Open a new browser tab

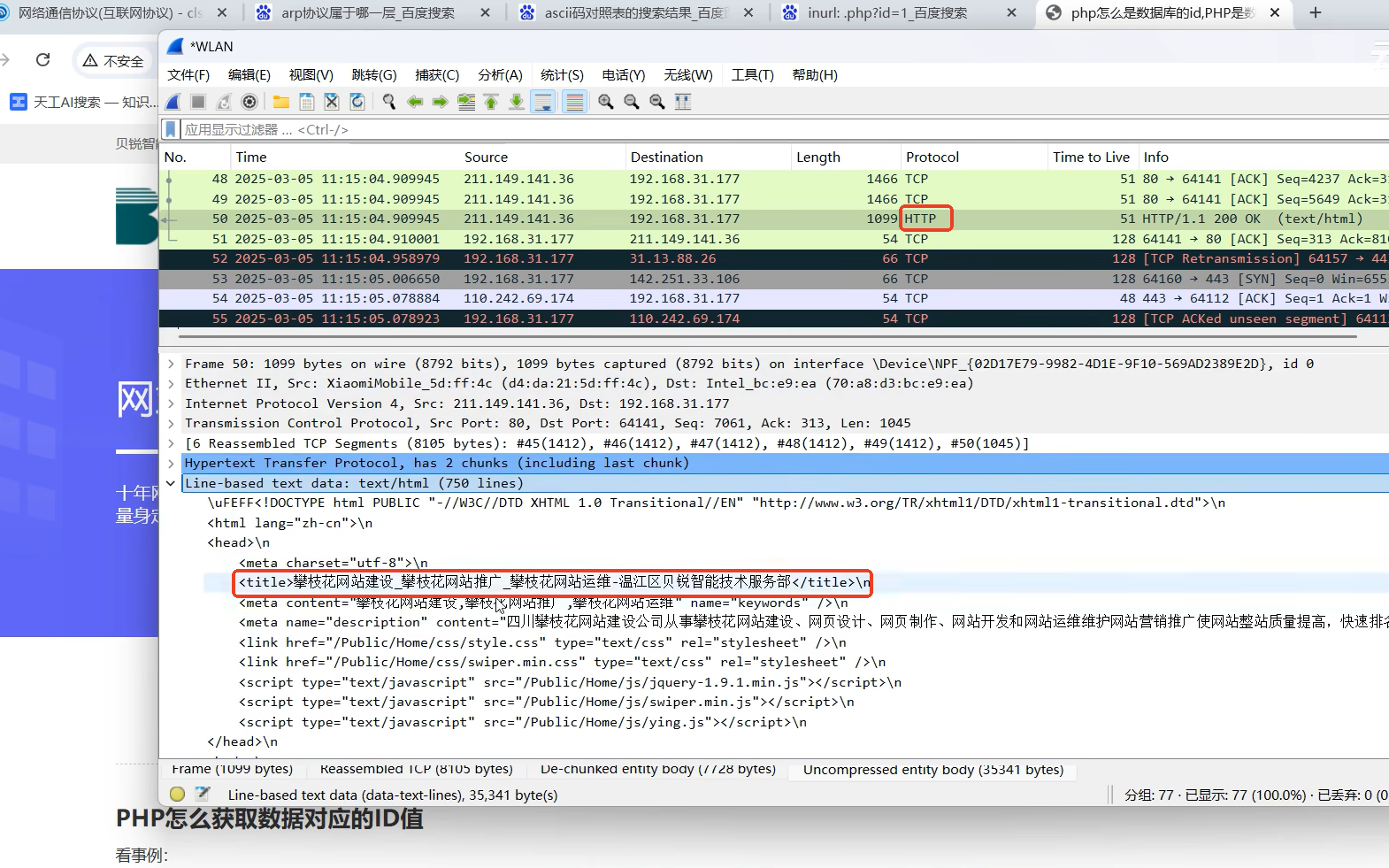pos(1316,12)
